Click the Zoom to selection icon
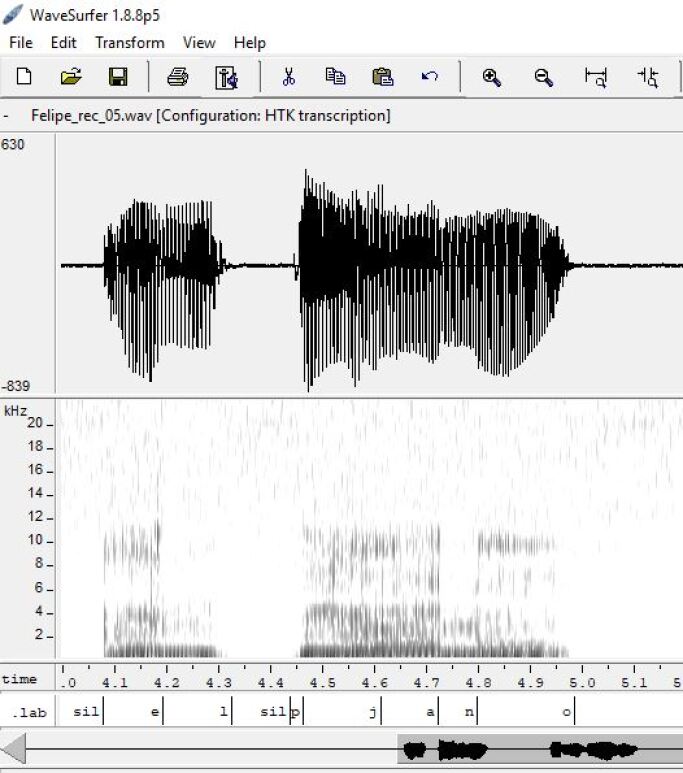 click(596, 77)
